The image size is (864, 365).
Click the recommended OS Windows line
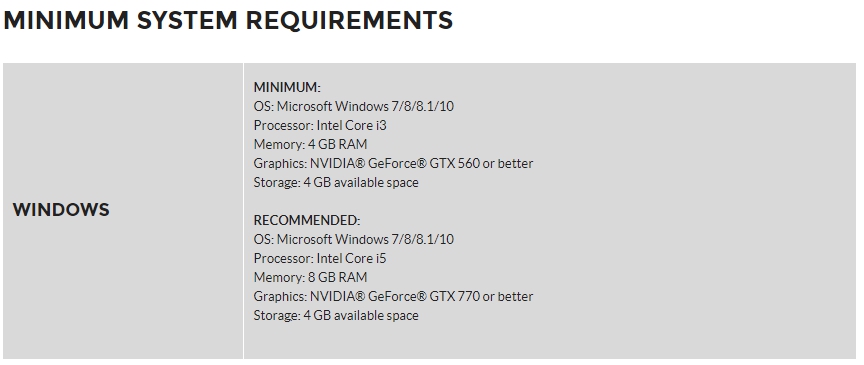pos(354,239)
